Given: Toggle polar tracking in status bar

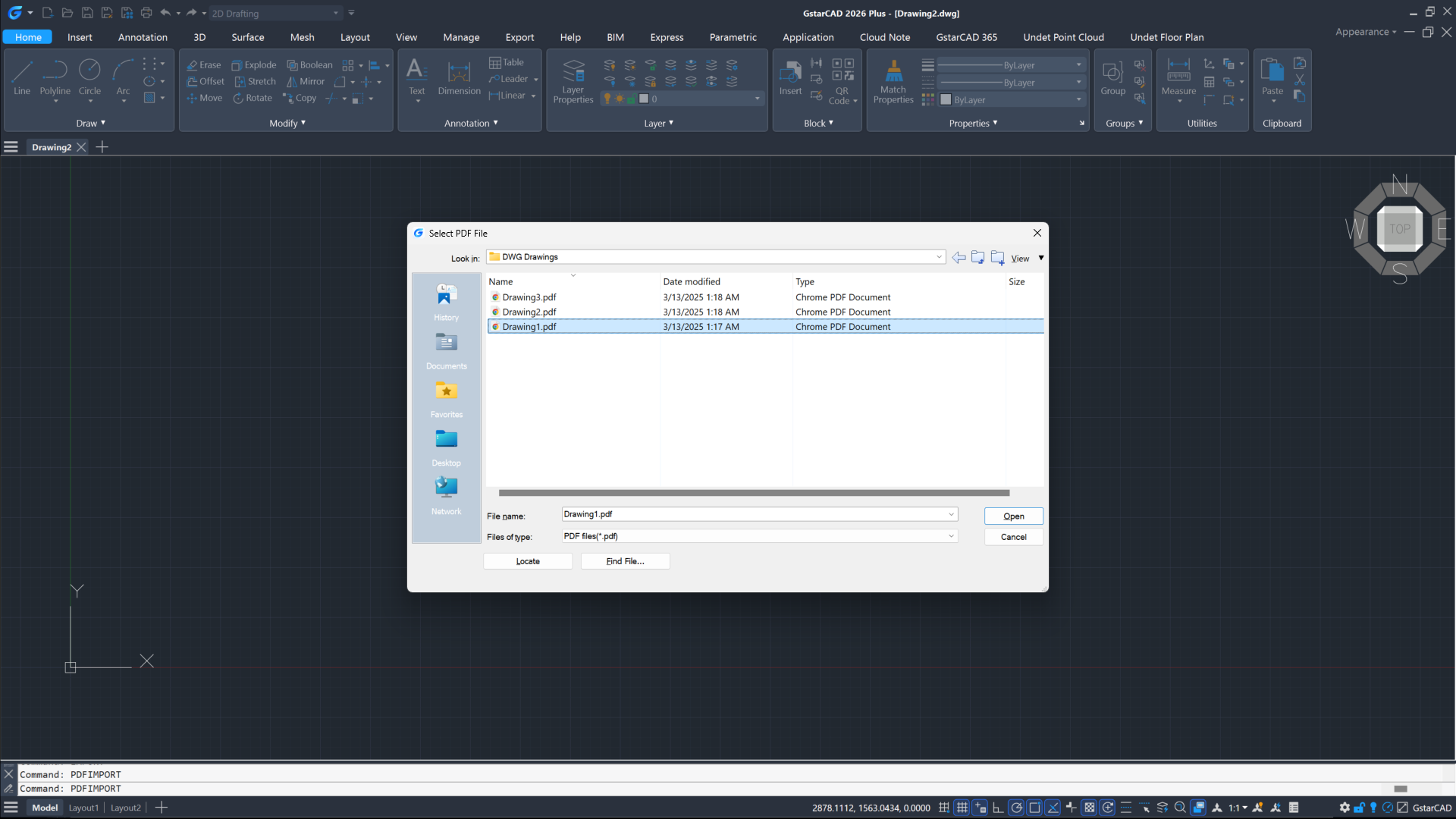Looking at the screenshot, I should point(1016,808).
